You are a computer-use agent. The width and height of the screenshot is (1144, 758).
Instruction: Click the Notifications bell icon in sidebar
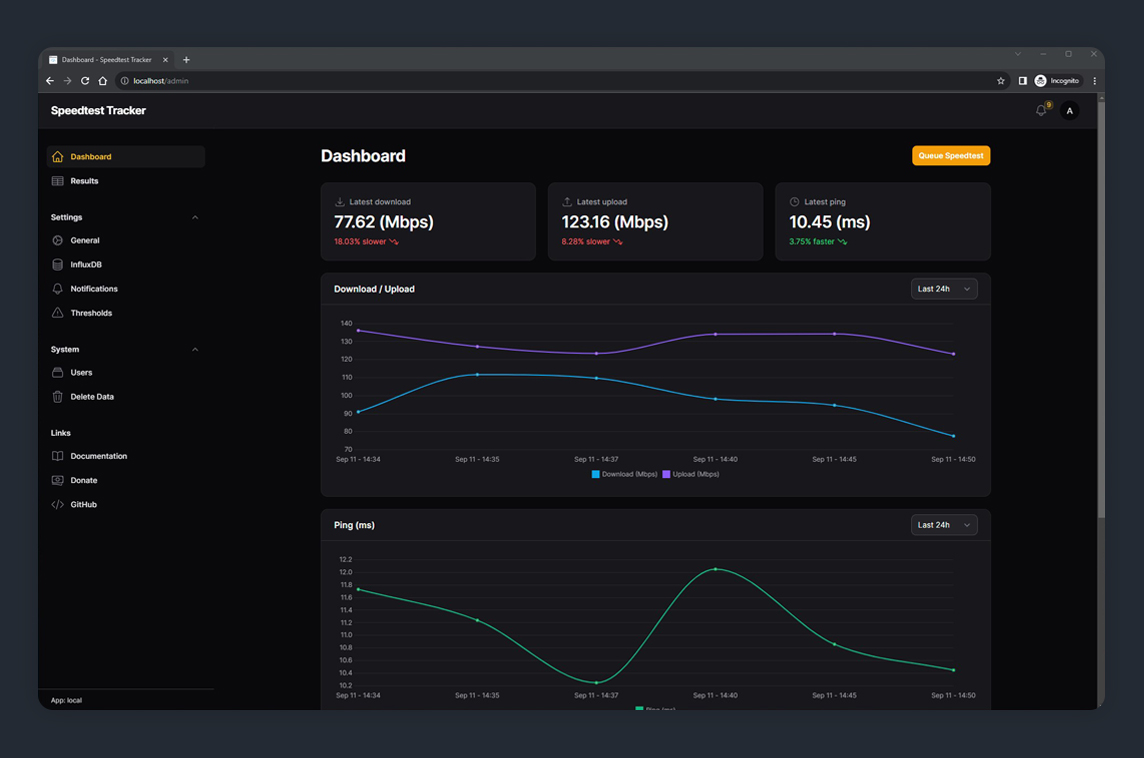tap(58, 289)
